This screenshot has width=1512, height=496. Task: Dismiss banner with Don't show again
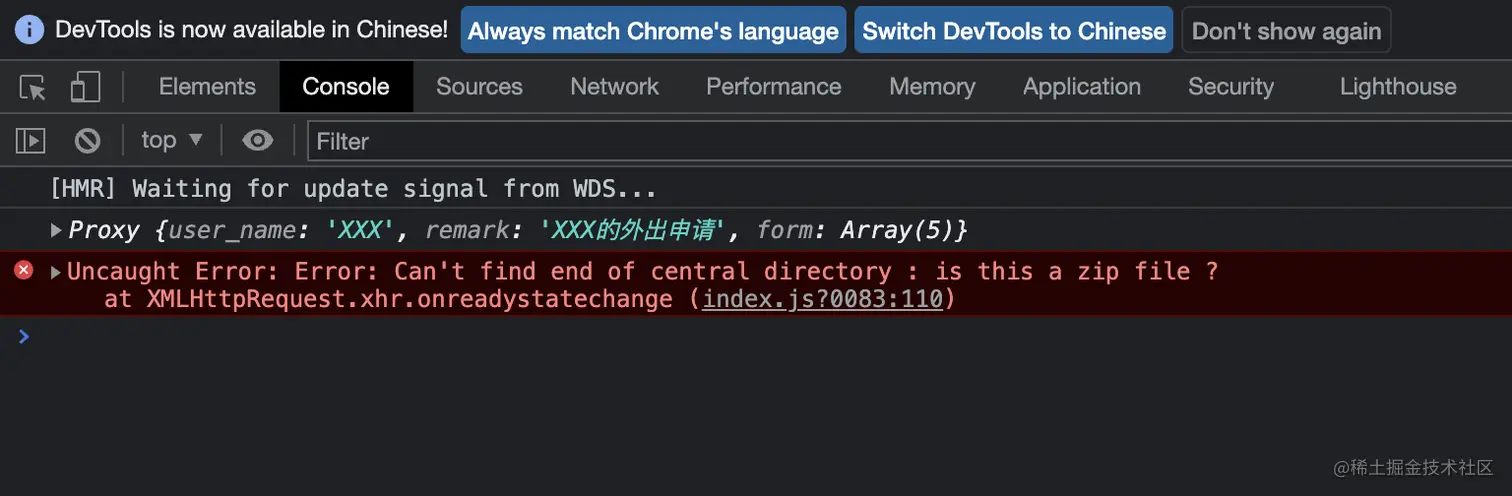tap(1286, 31)
